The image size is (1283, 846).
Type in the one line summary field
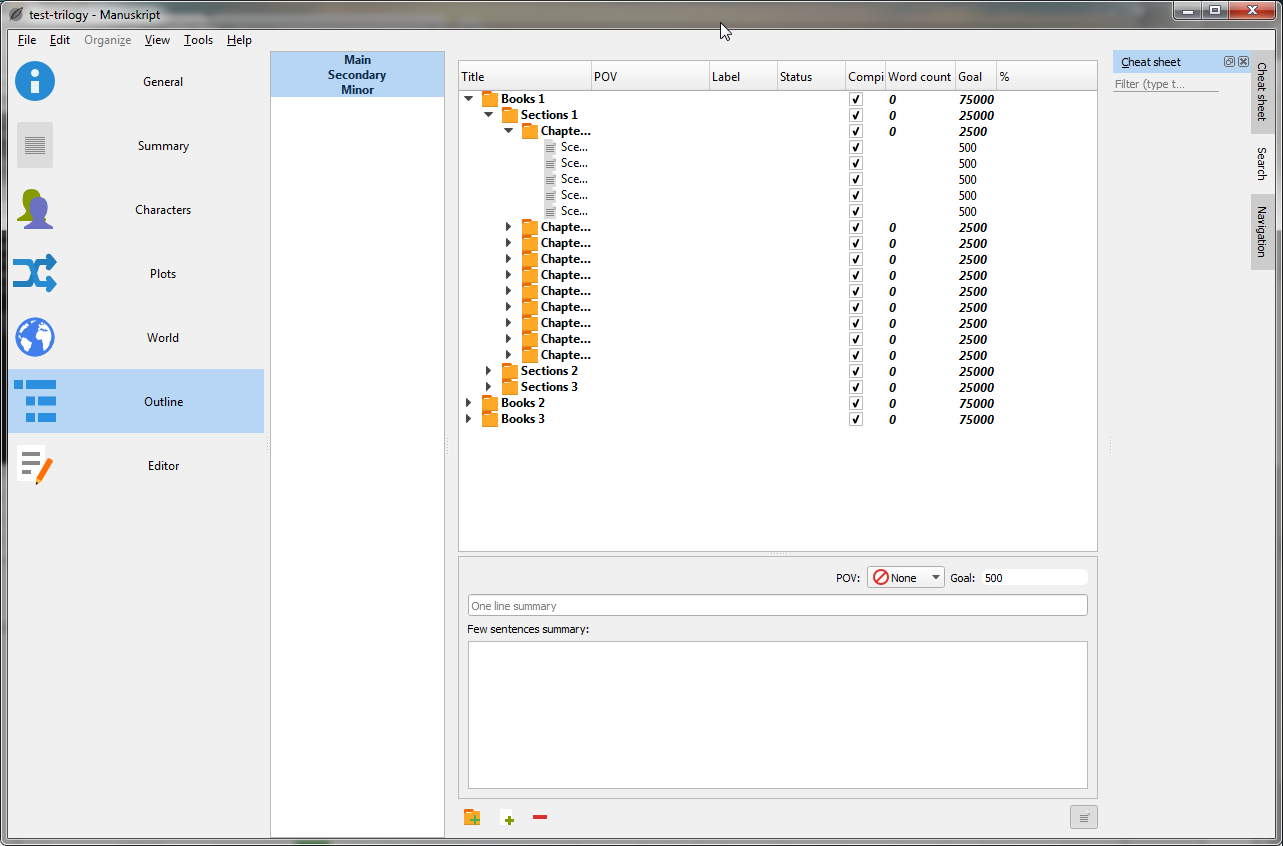coord(776,604)
